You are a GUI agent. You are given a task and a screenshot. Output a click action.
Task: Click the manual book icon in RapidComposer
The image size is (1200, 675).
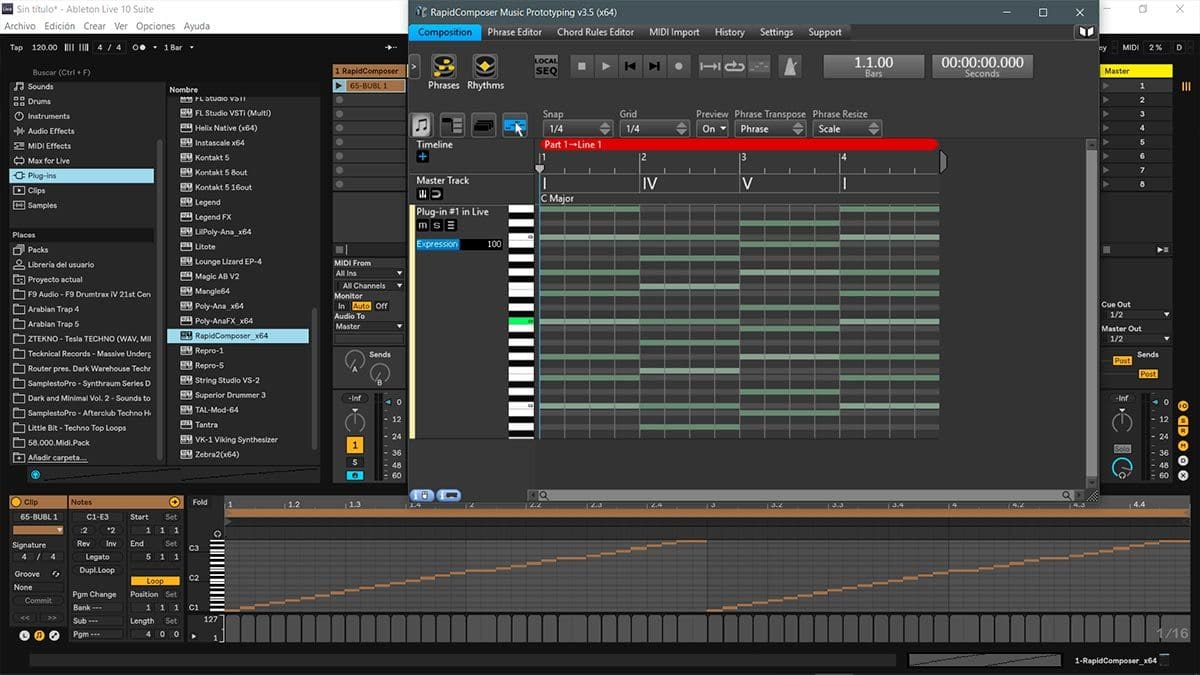(x=1085, y=32)
